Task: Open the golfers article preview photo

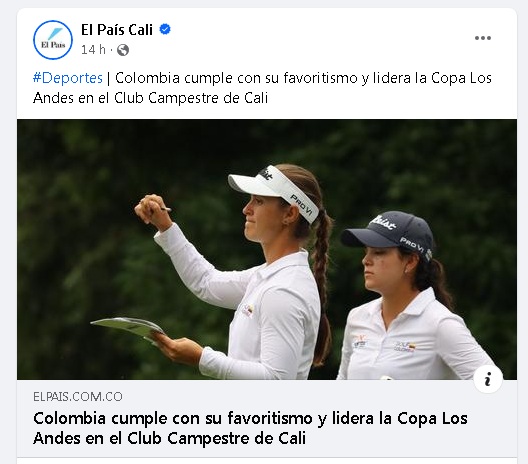Action: tap(267, 249)
